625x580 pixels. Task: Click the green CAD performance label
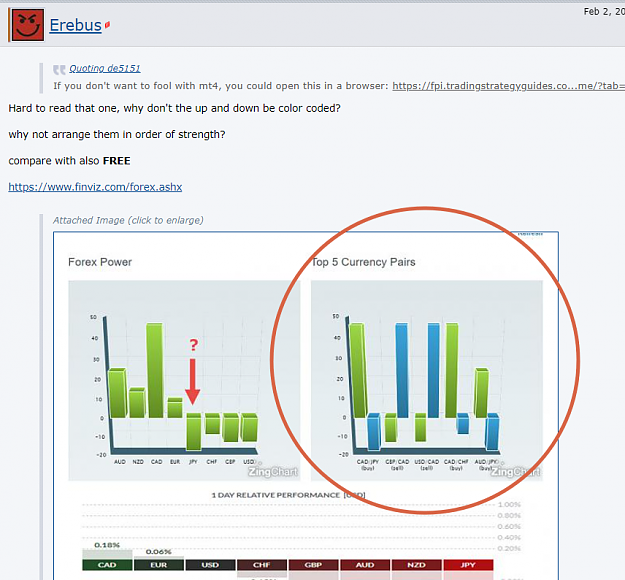click(107, 565)
